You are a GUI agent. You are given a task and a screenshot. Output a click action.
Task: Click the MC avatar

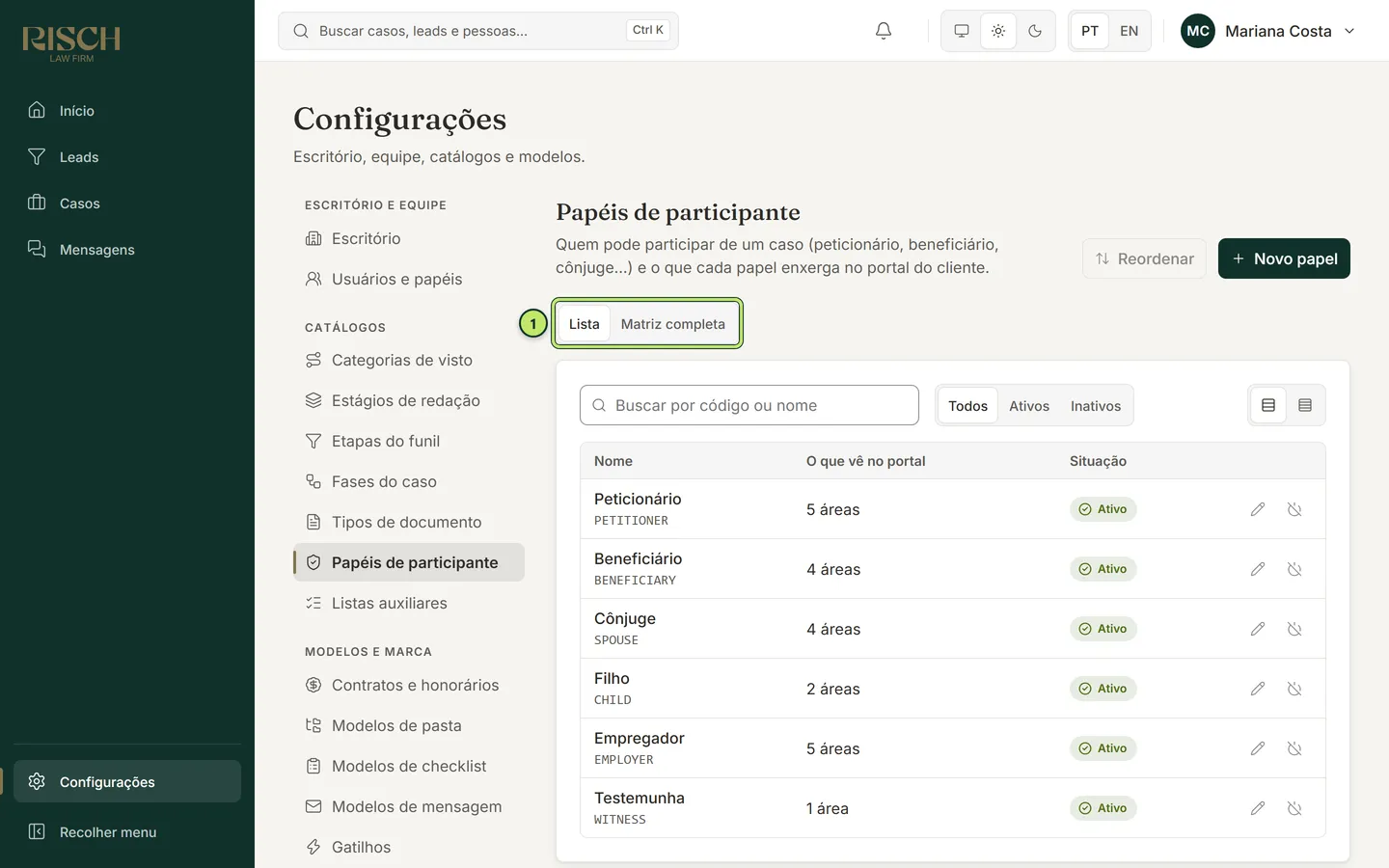(1198, 31)
